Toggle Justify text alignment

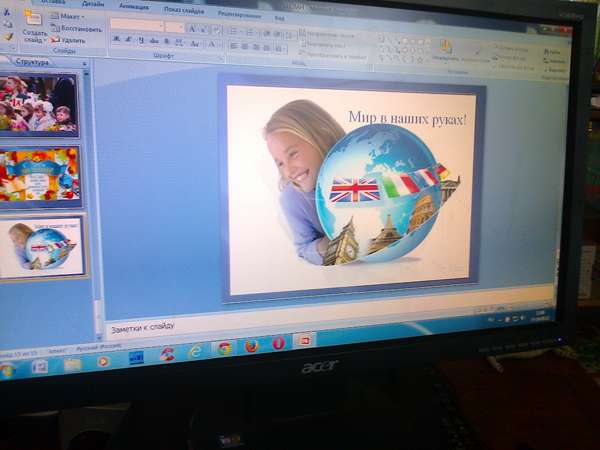(x=267, y=48)
